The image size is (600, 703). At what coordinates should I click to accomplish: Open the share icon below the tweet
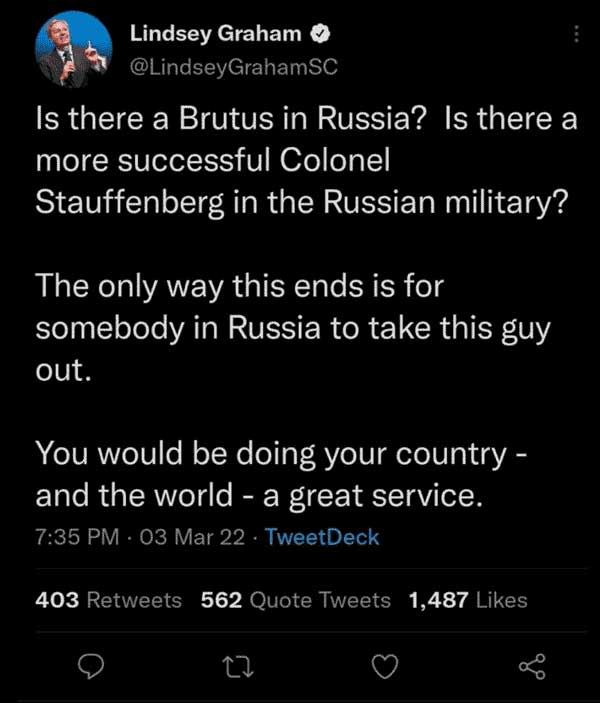(531, 665)
